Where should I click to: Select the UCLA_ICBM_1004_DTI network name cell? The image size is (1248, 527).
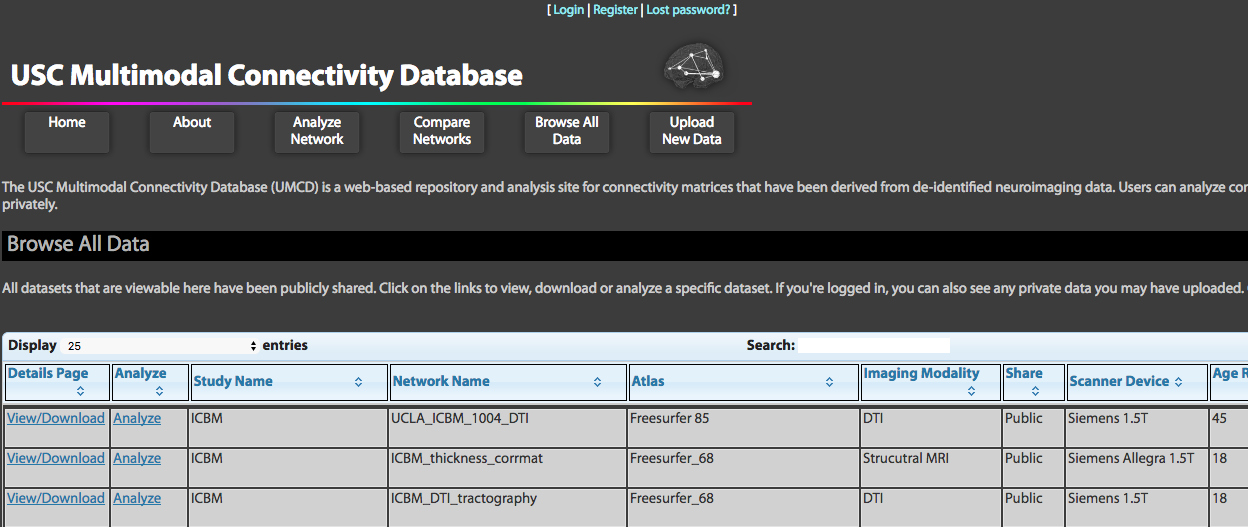(x=508, y=427)
